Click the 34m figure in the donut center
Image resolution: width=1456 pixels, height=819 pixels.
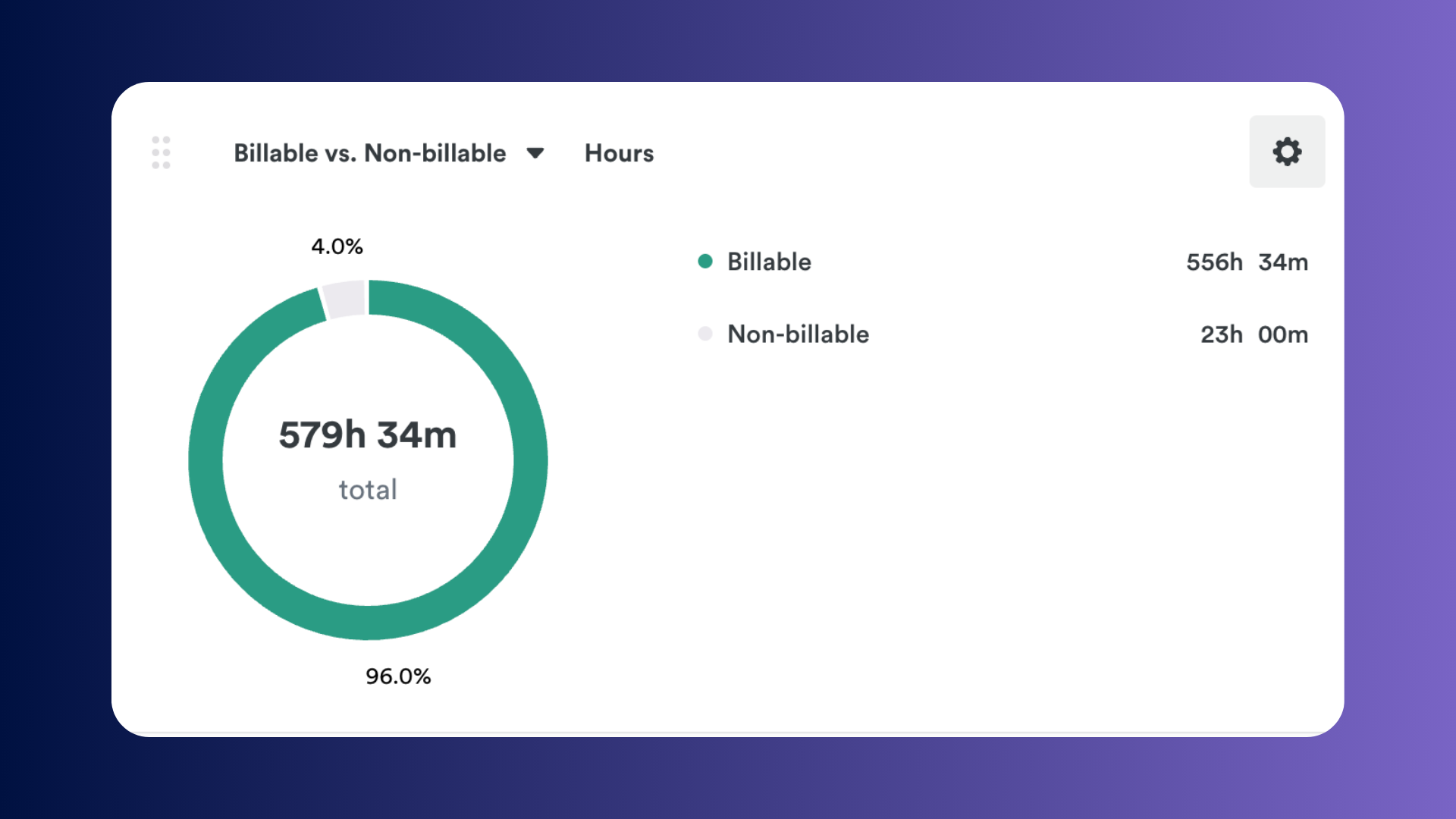click(x=417, y=435)
